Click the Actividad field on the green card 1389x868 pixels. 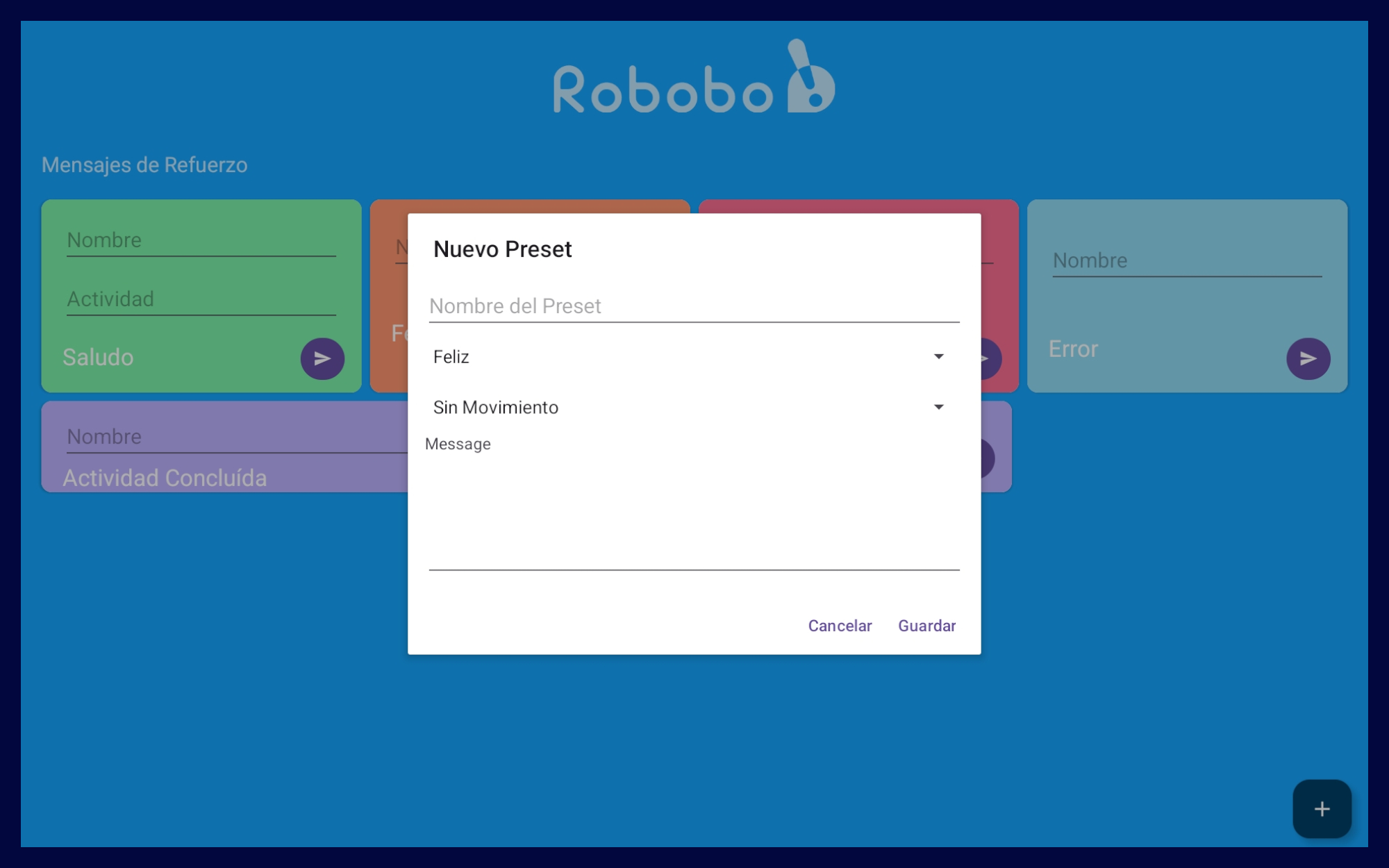click(200, 299)
